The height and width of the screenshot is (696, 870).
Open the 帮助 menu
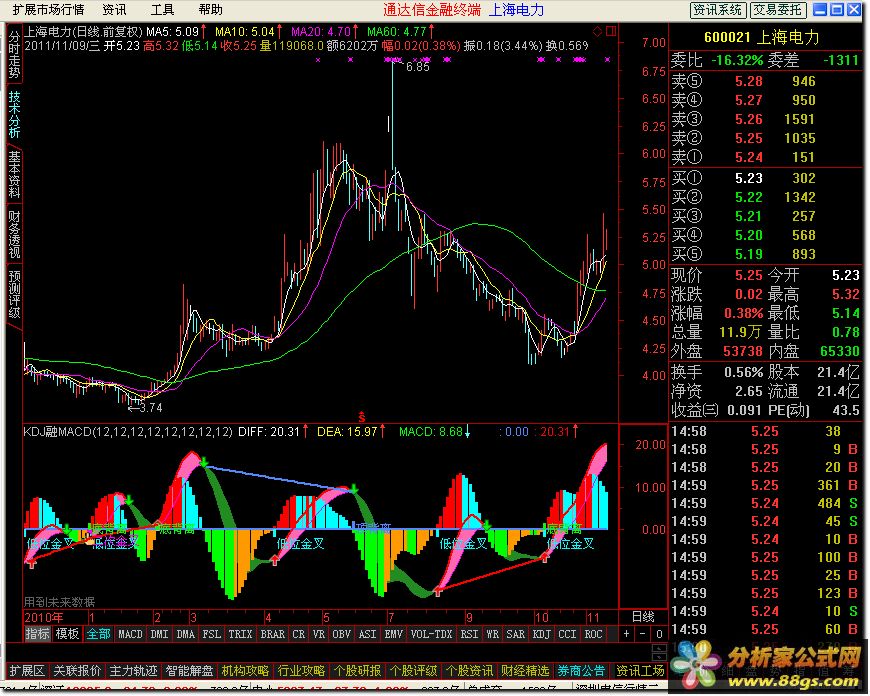pyautogui.click(x=210, y=10)
